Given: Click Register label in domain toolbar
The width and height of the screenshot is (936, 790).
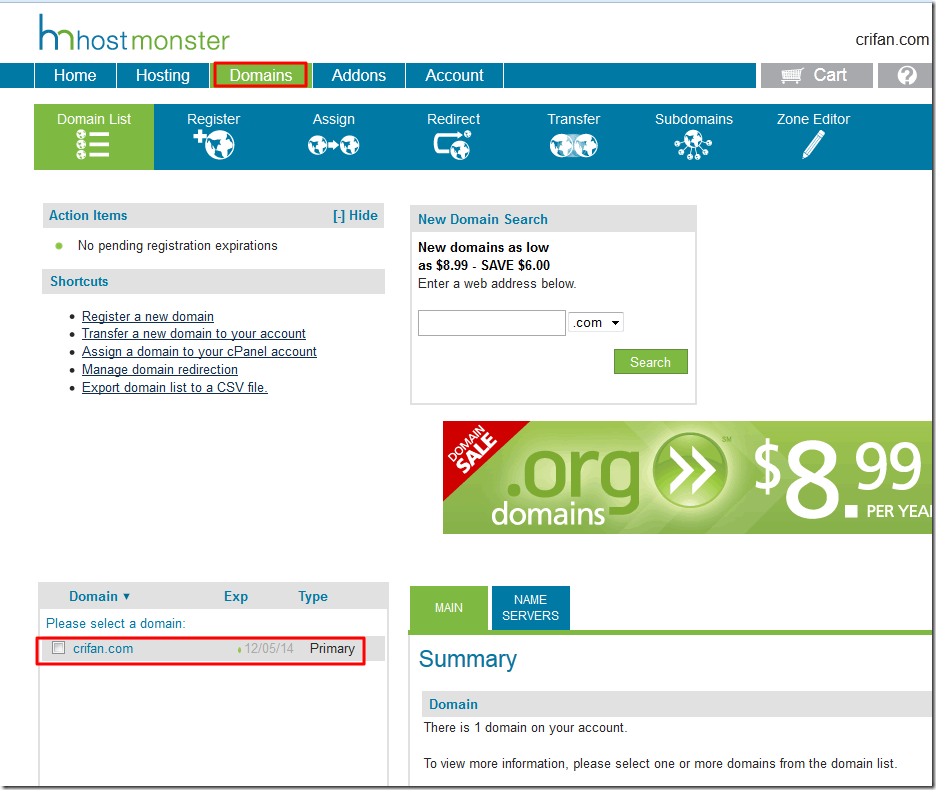Looking at the screenshot, I should tap(214, 119).
